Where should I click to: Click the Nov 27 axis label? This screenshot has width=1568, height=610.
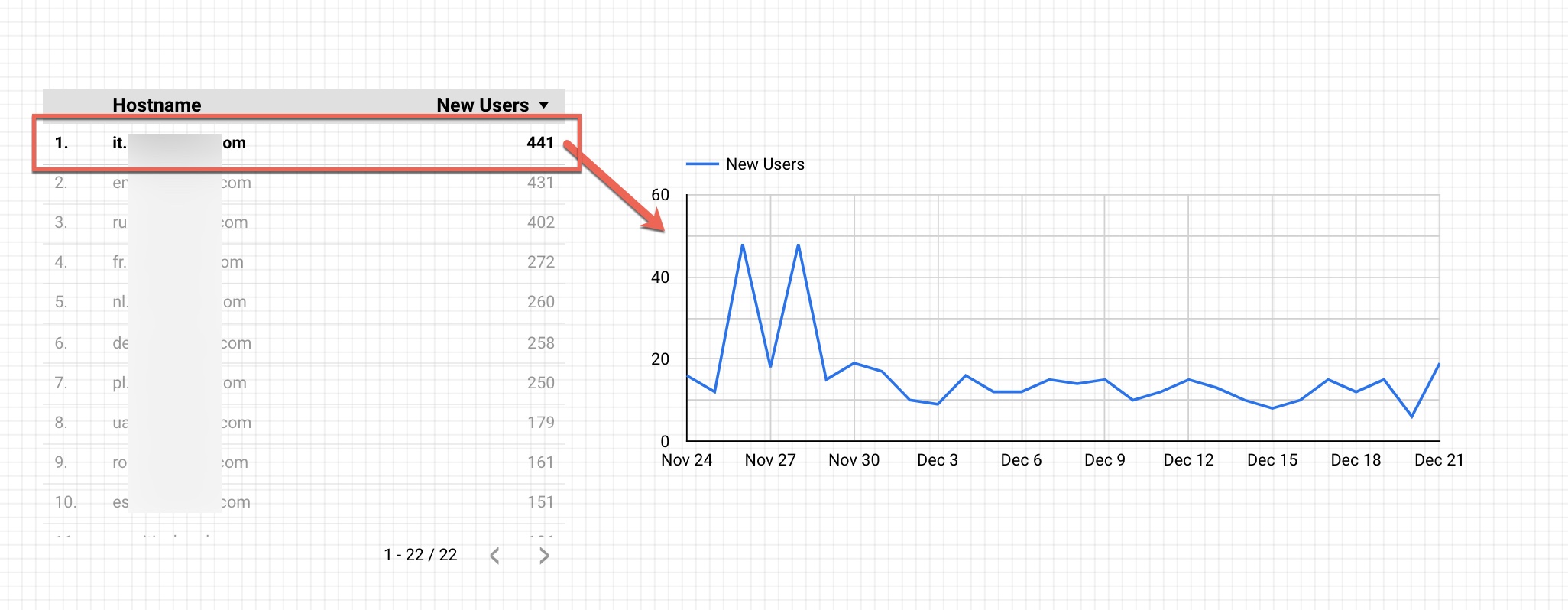pos(770,460)
